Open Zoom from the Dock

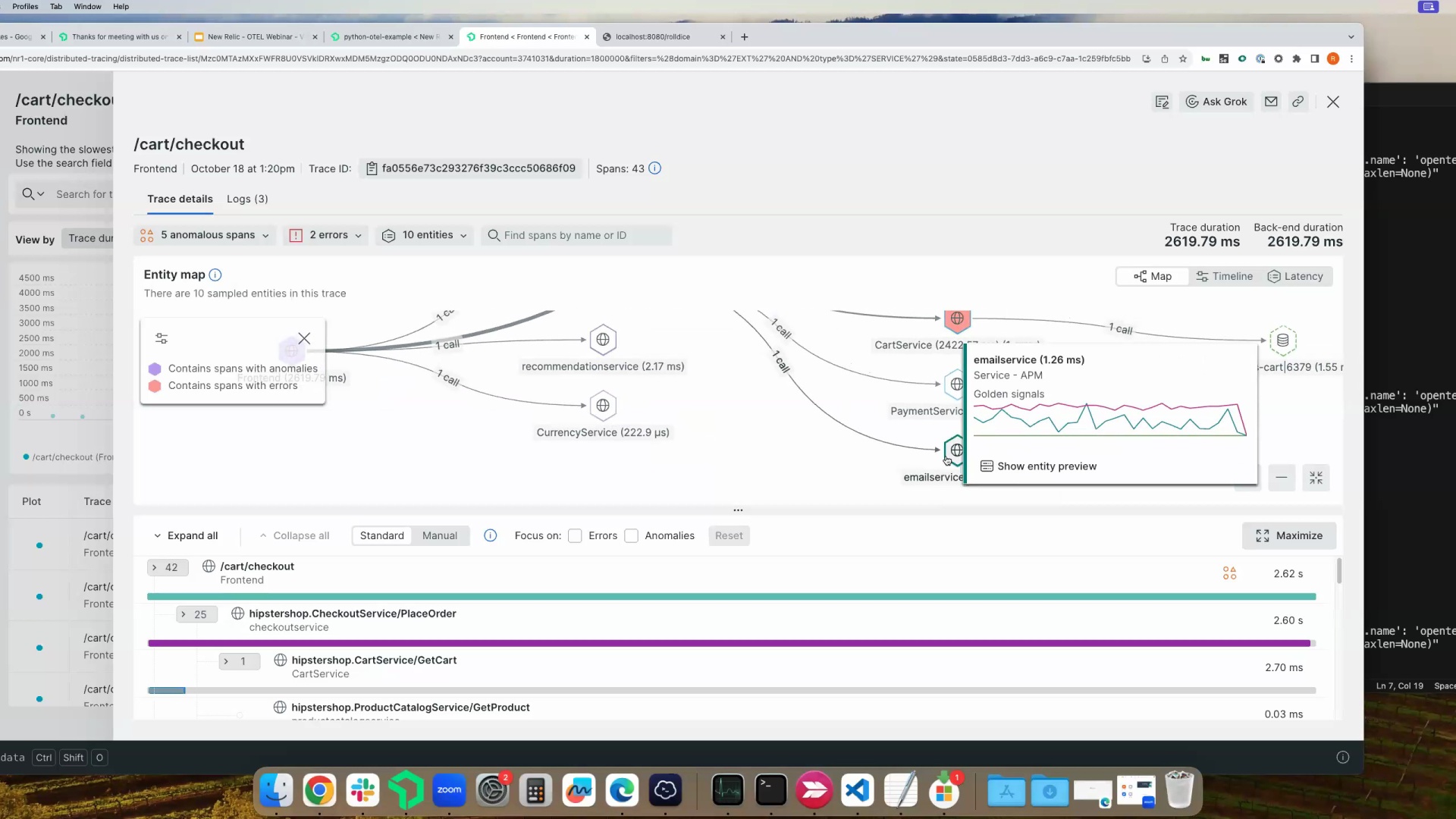tap(449, 791)
